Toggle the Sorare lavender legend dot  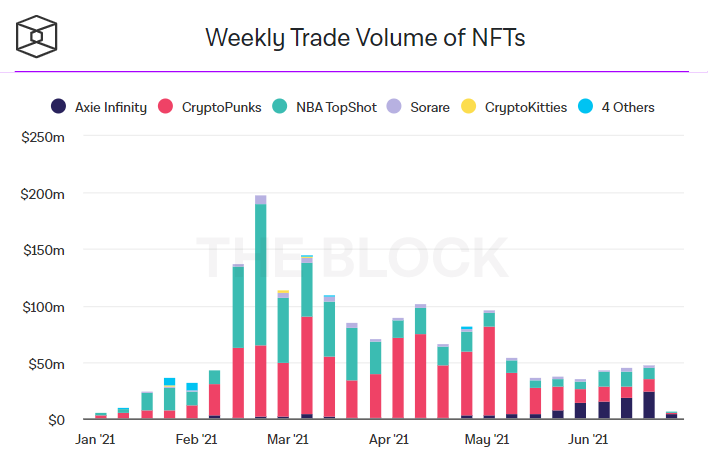click(394, 106)
